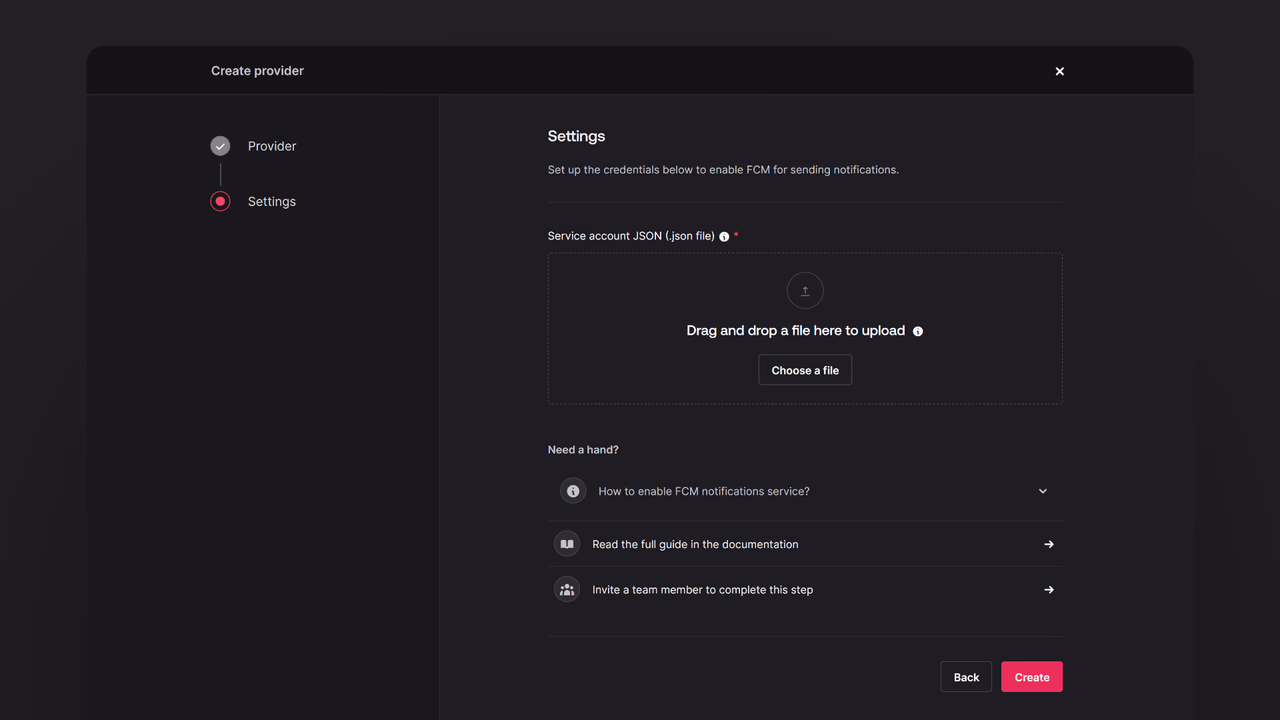
Task: Go to Settings step label
Action: coord(272,201)
